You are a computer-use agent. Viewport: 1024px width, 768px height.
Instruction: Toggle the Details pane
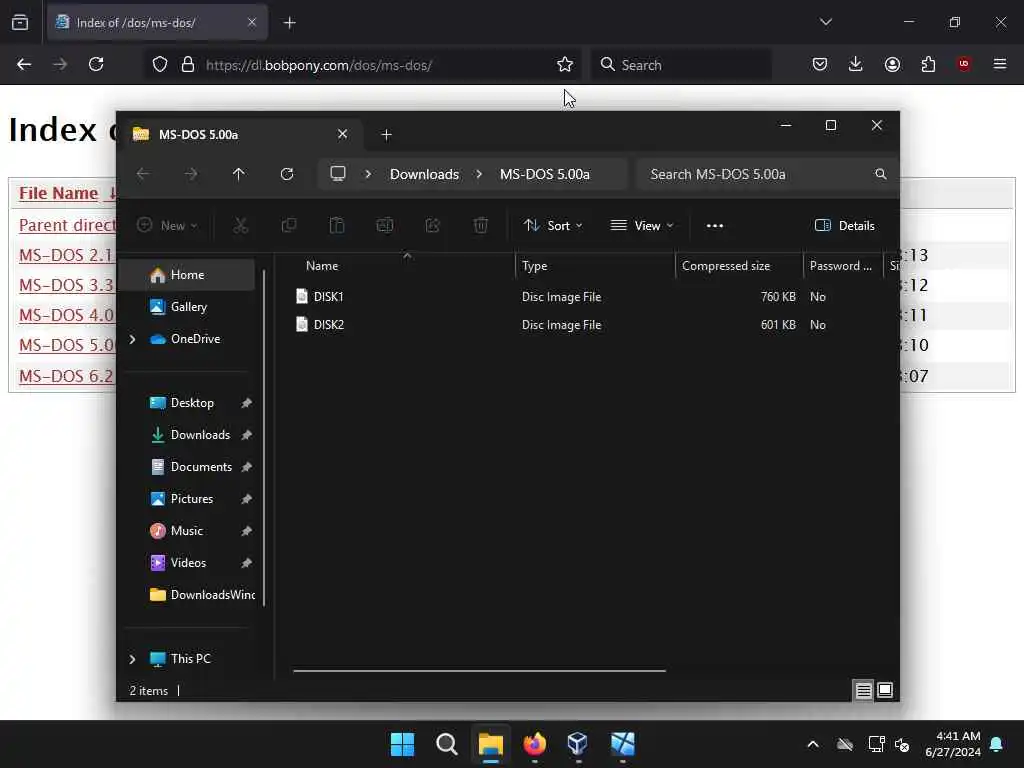coord(845,225)
